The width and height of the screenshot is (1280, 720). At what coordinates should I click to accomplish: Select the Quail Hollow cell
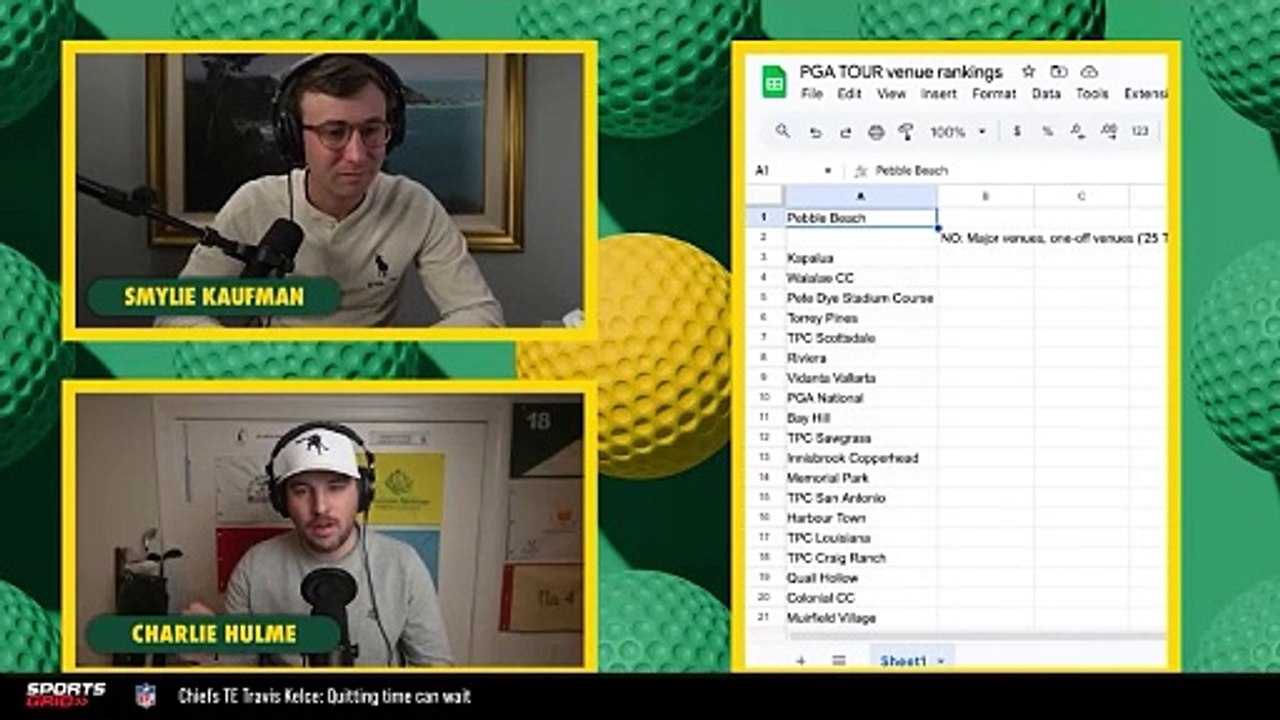861,578
